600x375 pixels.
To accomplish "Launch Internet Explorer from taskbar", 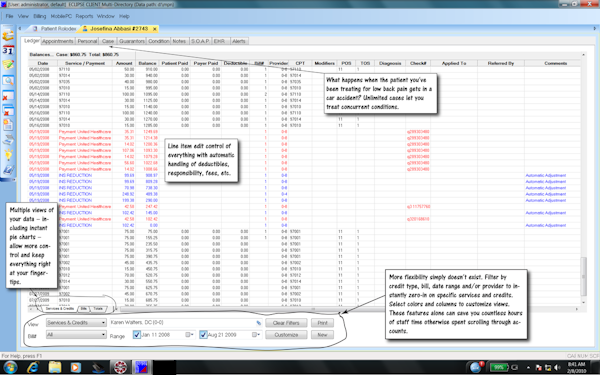I will (33, 367).
